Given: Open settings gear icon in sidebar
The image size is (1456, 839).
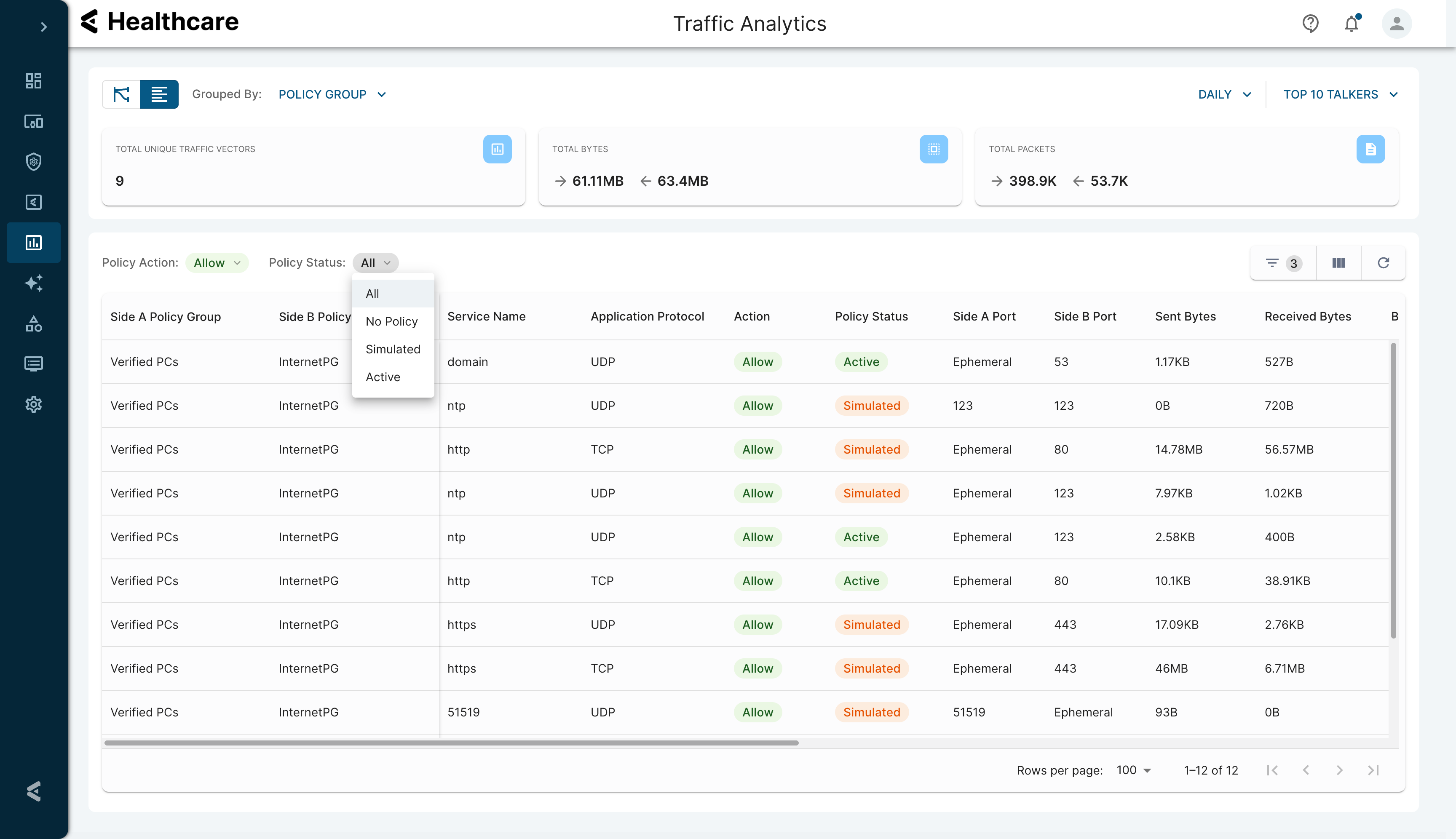Looking at the screenshot, I should point(33,404).
